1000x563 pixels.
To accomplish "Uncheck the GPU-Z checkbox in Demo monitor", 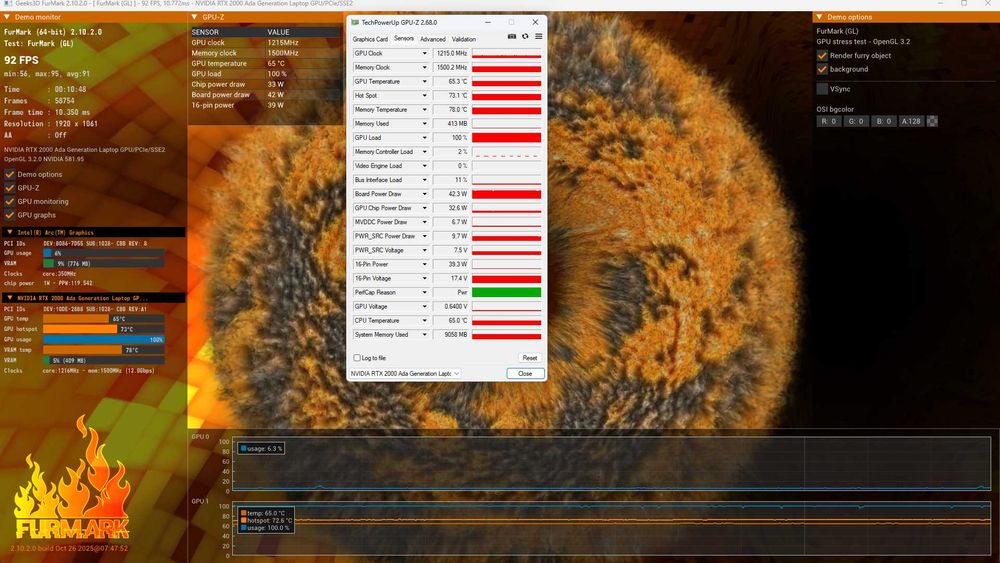I will (x=10, y=187).
